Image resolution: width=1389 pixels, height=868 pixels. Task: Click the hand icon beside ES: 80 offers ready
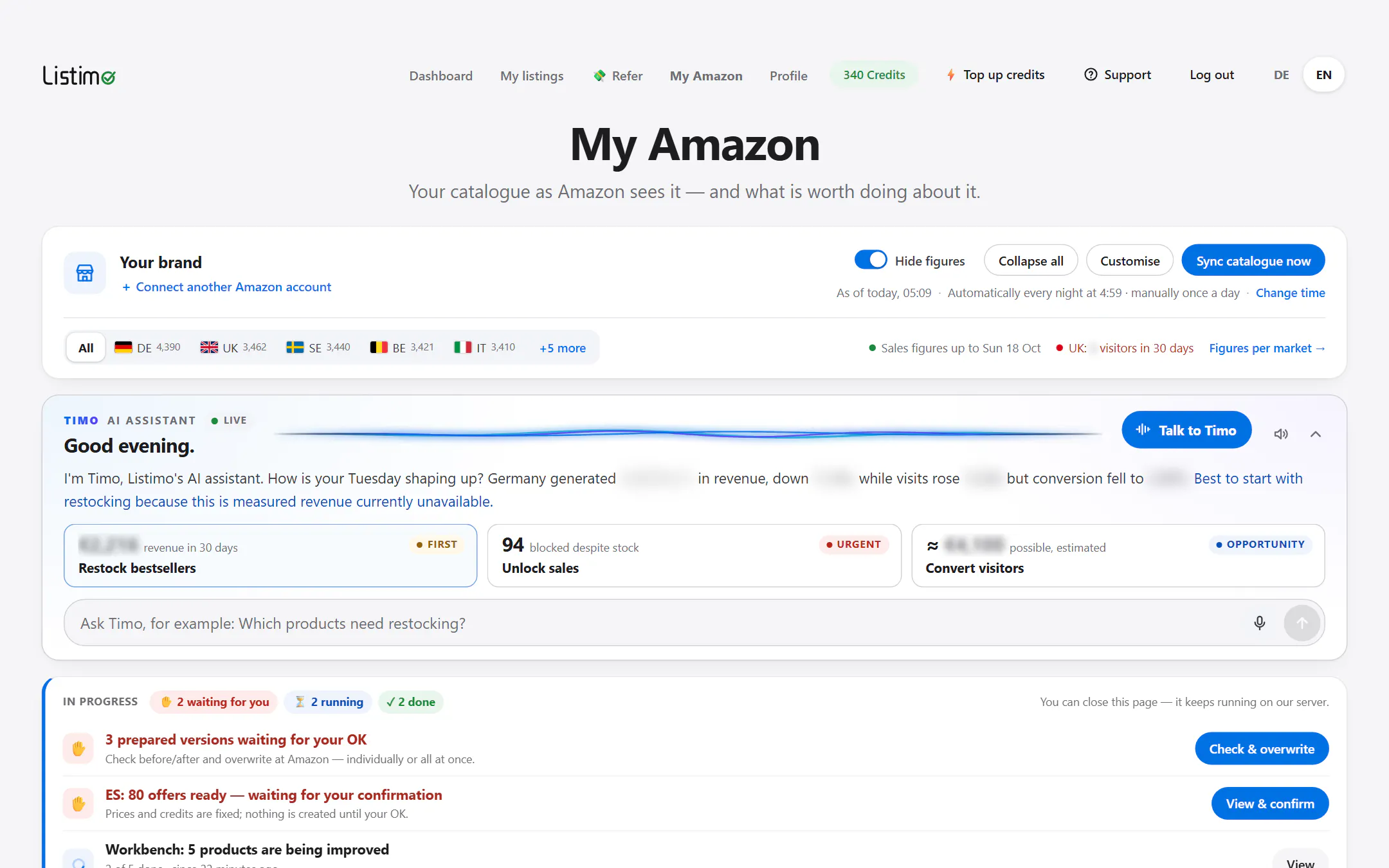pyautogui.click(x=78, y=804)
